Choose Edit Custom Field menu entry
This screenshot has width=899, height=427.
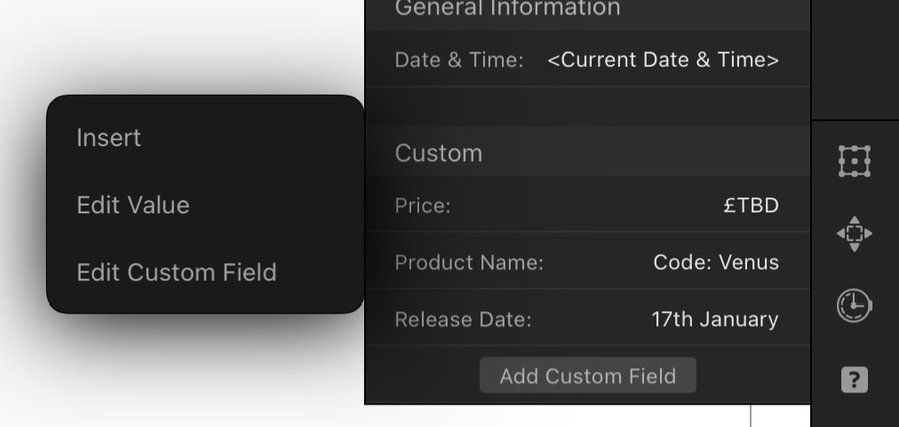[177, 272]
